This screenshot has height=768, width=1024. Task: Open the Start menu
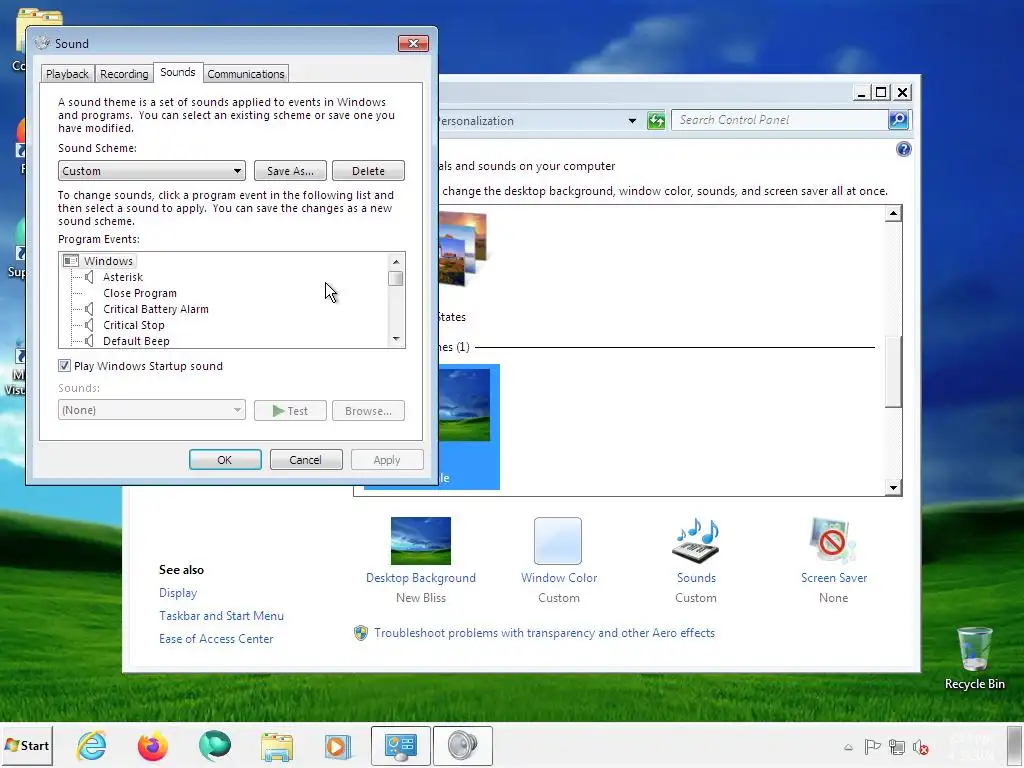pyautogui.click(x=27, y=746)
